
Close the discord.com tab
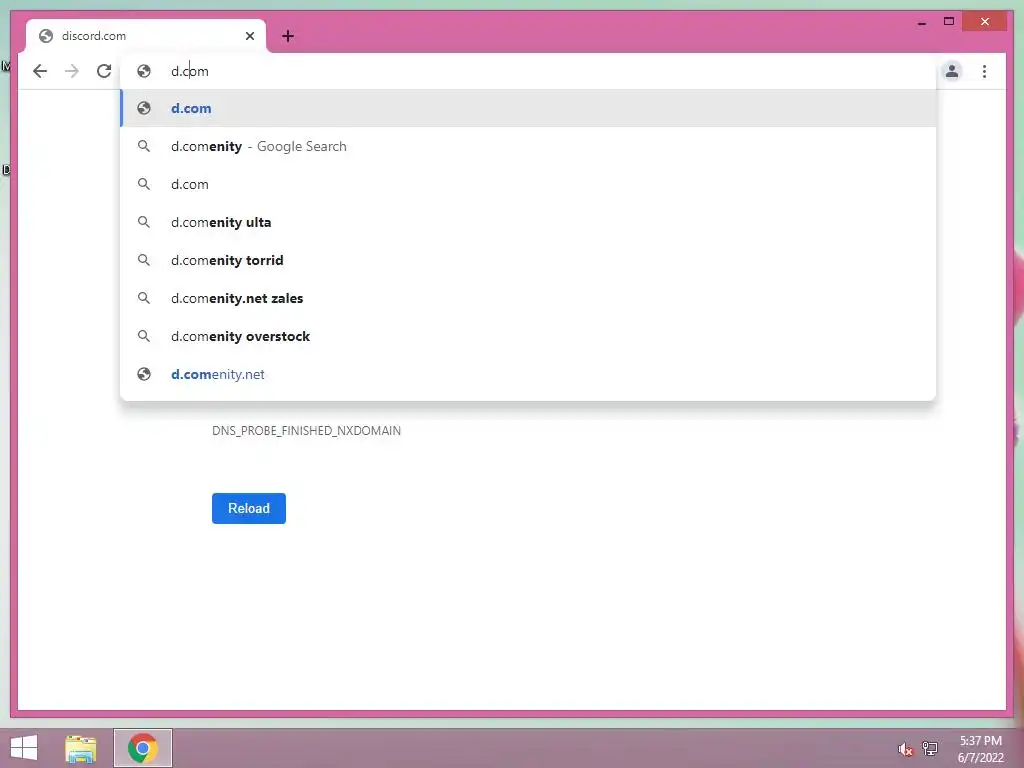249,36
